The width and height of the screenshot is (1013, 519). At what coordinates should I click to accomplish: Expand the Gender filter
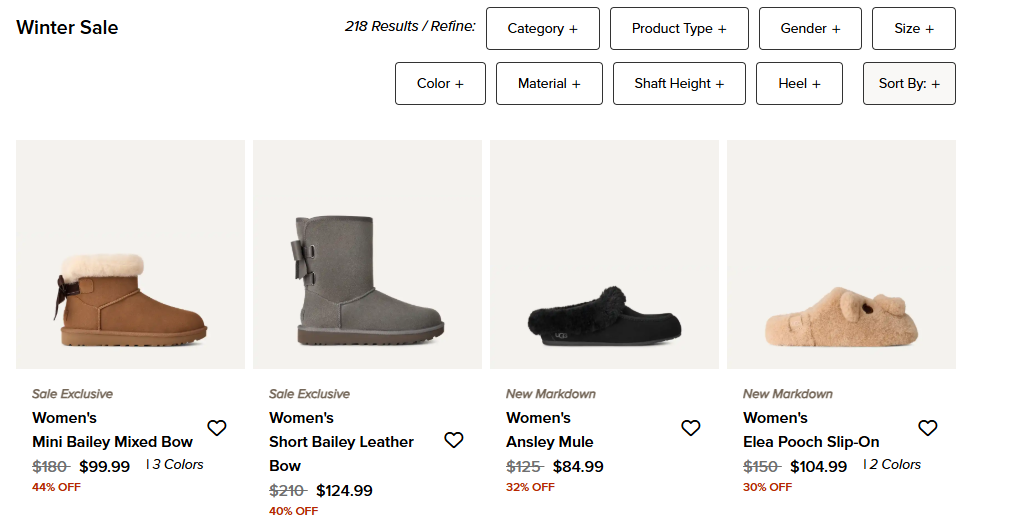tap(810, 29)
